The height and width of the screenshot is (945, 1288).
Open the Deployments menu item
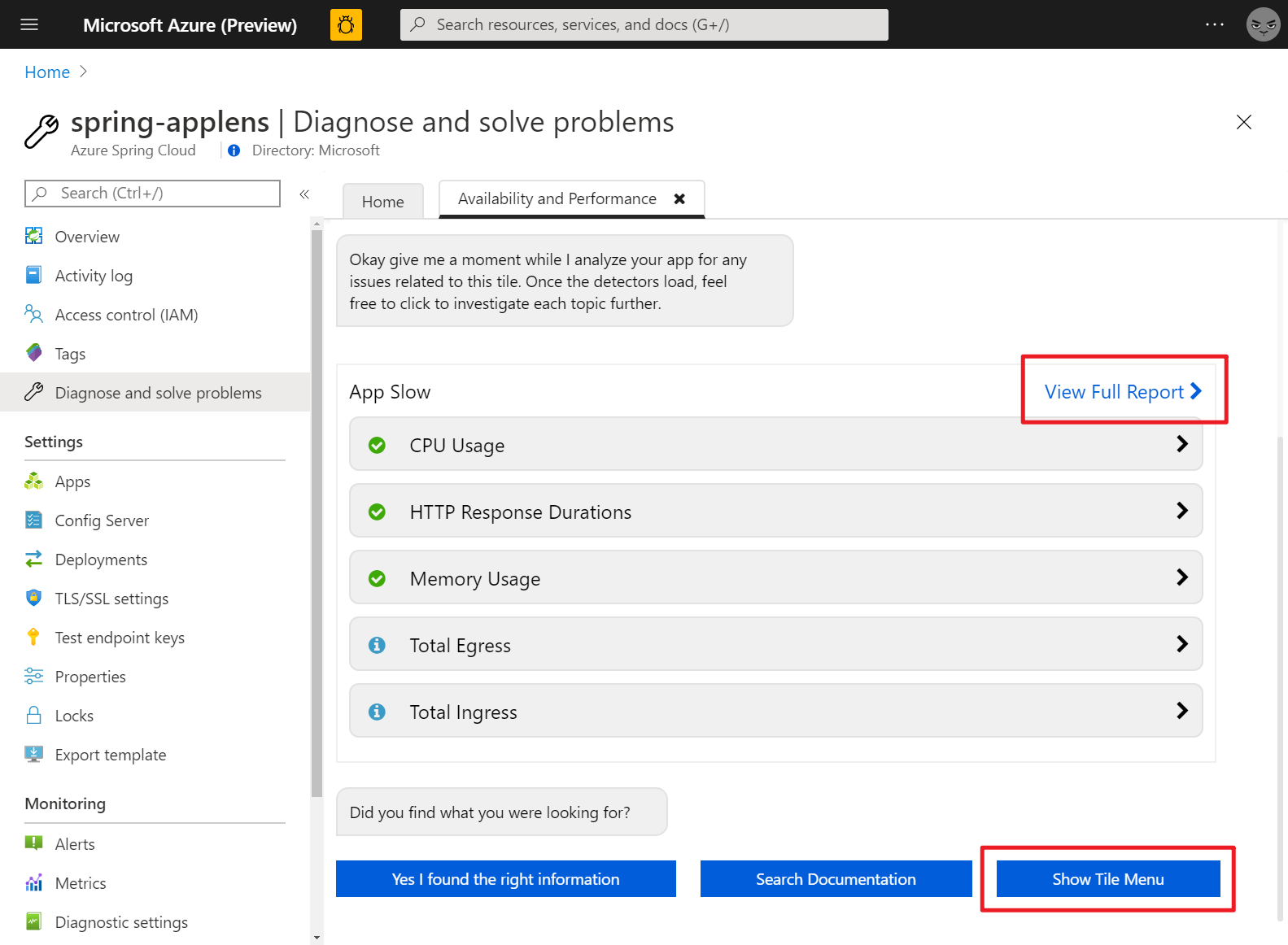(155, 560)
